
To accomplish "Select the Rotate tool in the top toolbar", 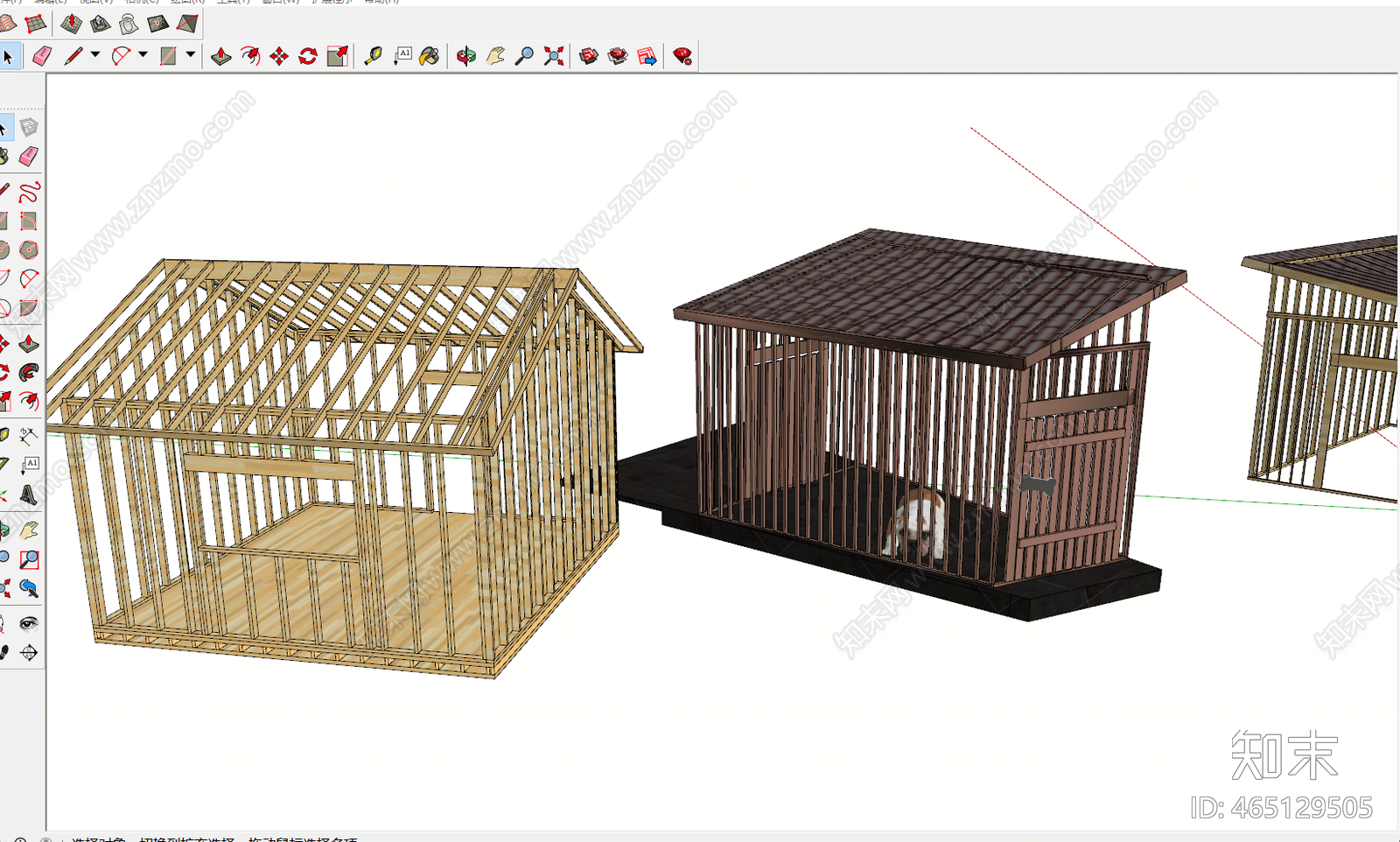I will [308, 57].
